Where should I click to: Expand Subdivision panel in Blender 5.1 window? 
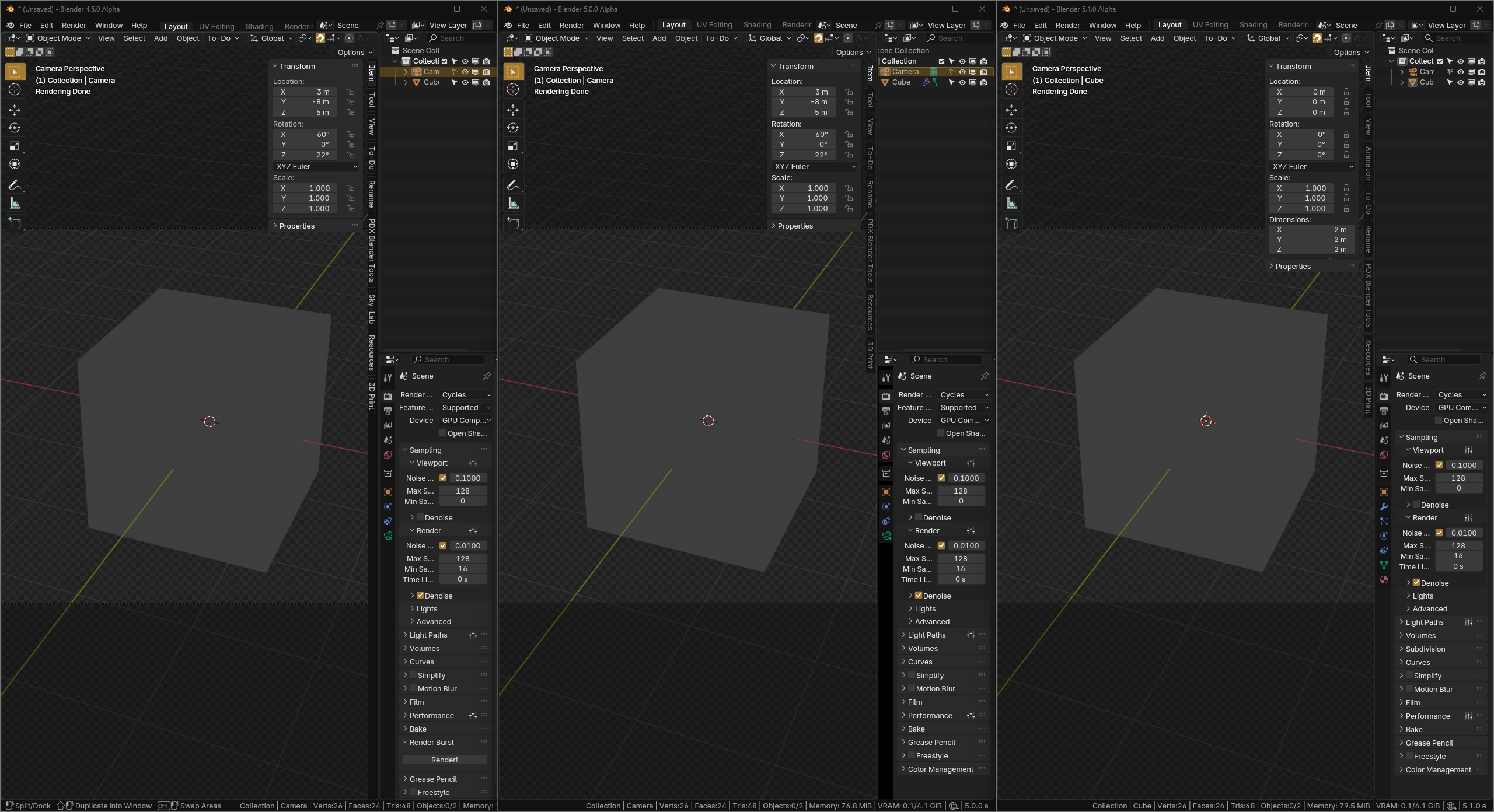[1425, 649]
